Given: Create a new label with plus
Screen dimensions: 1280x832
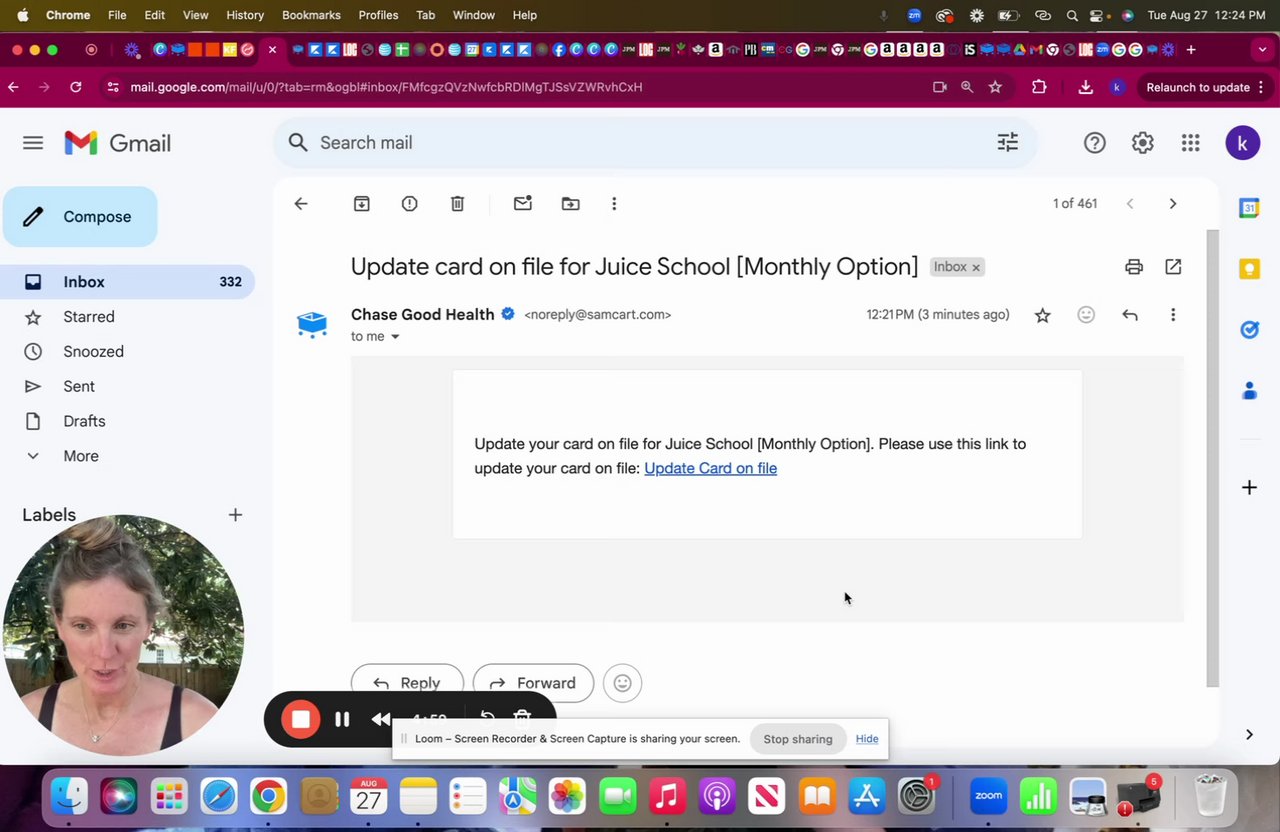Looking at the screenshot, I should (235, 515).
